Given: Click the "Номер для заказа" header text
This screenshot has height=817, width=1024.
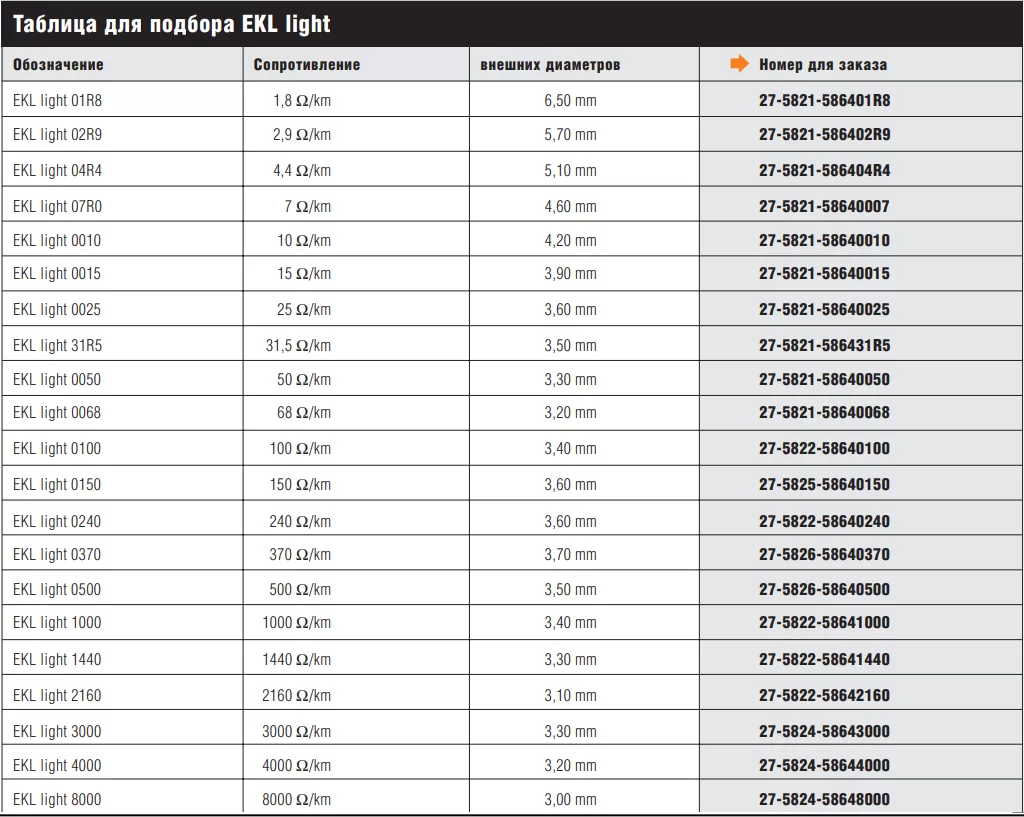Looking at the screenshot, I should point(822,65).
